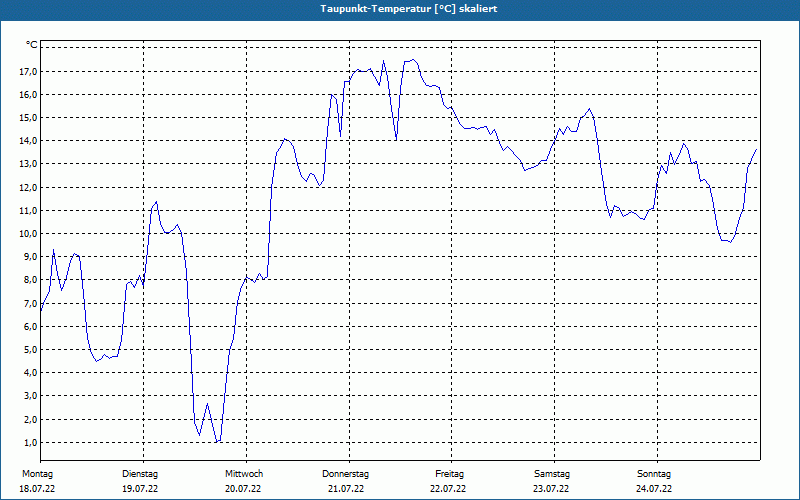Viewport: 800px width, 500px height.
Task: Select the 17,0 y-axis value
Action: coord(28,72)
